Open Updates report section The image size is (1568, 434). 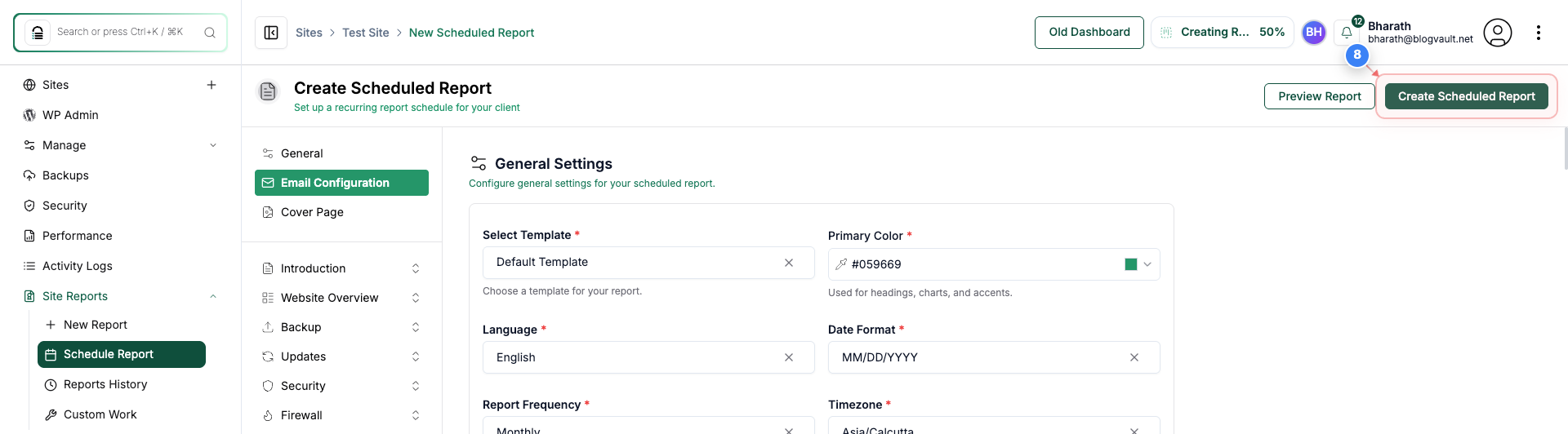303,356
